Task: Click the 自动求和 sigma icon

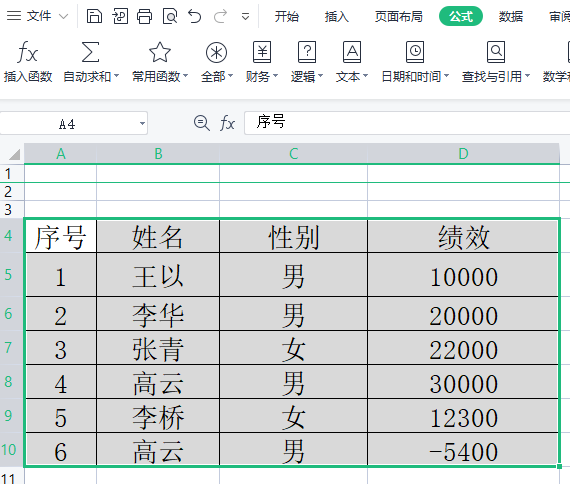Action: [90, 52]
